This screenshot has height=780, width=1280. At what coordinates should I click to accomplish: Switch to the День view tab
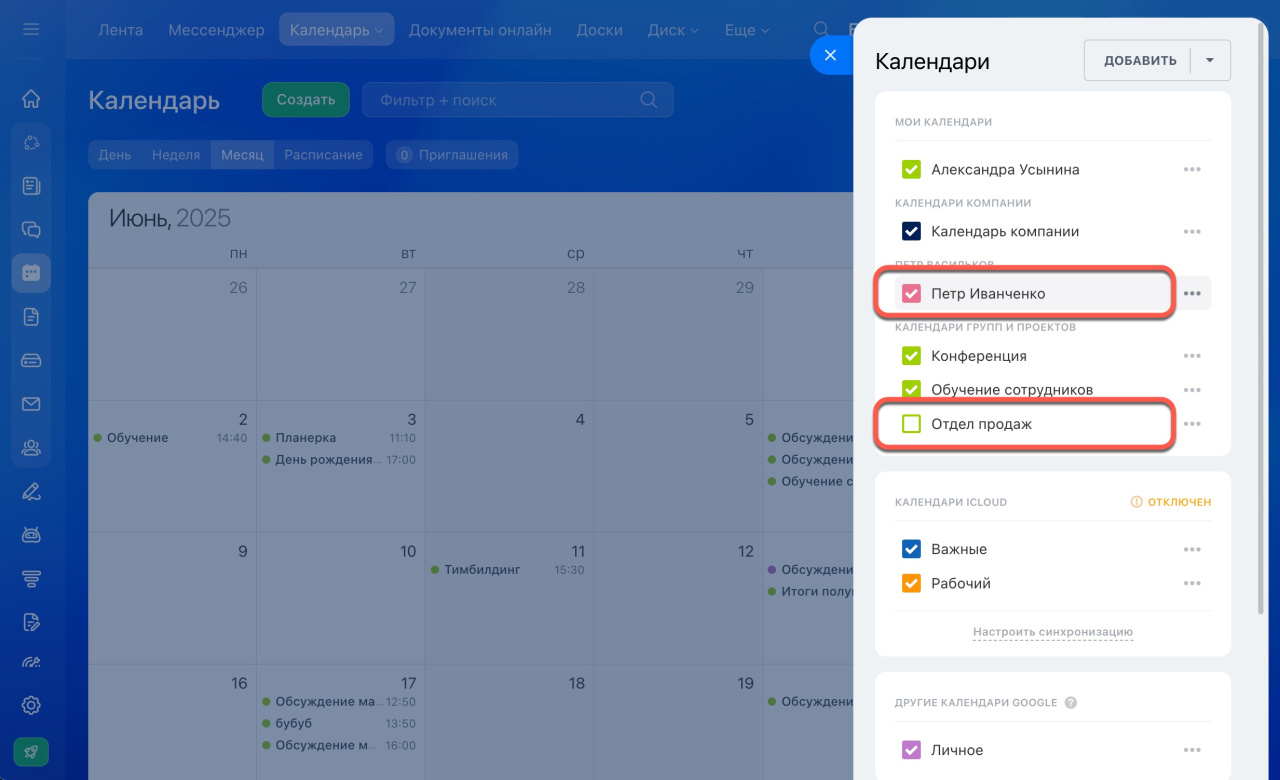pyautogui.click(x=114, y=155)
